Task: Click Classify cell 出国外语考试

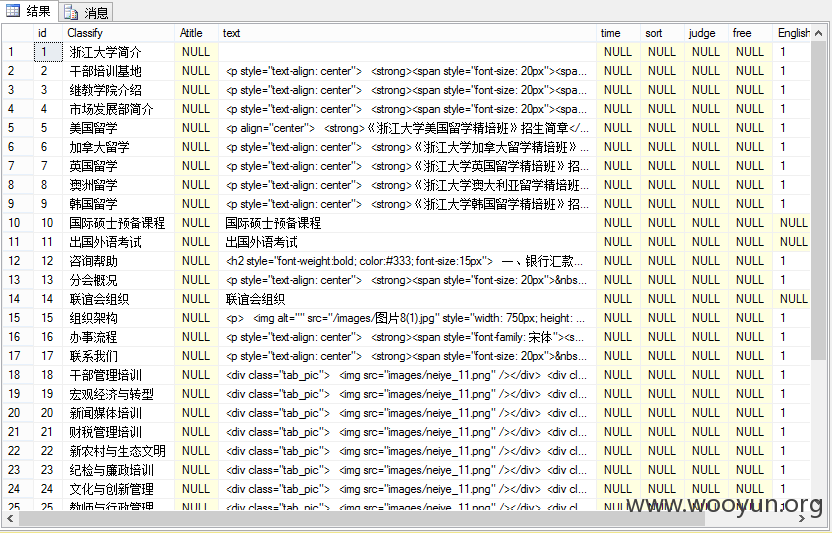Action: click(x=118, y=242)
